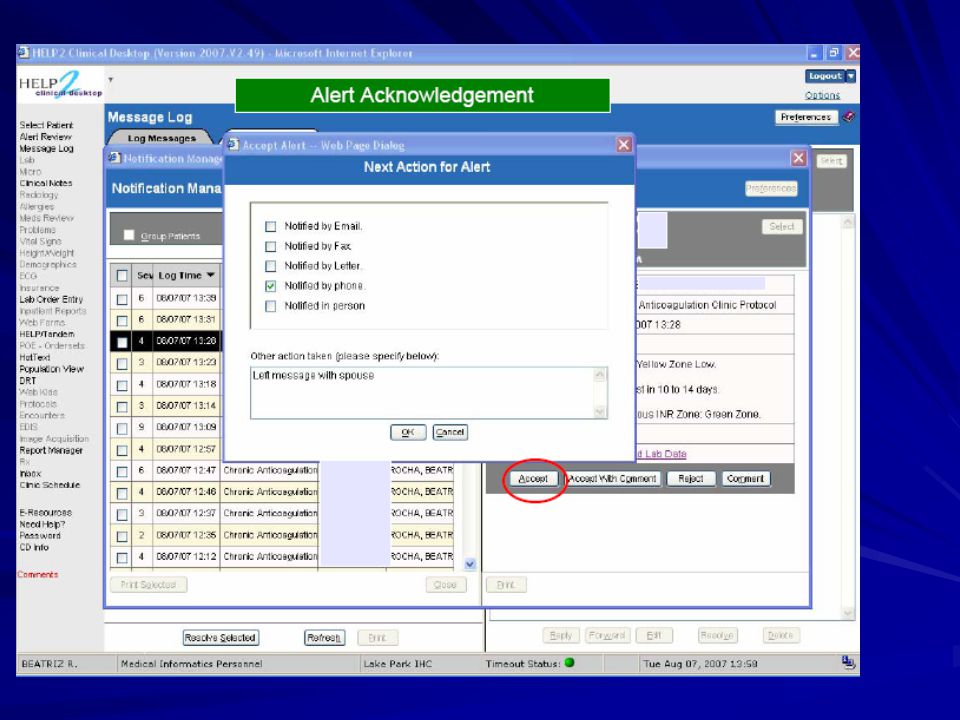Open the Options link
The height and width of the screenshot is (720, 960).
coord(822,96)
